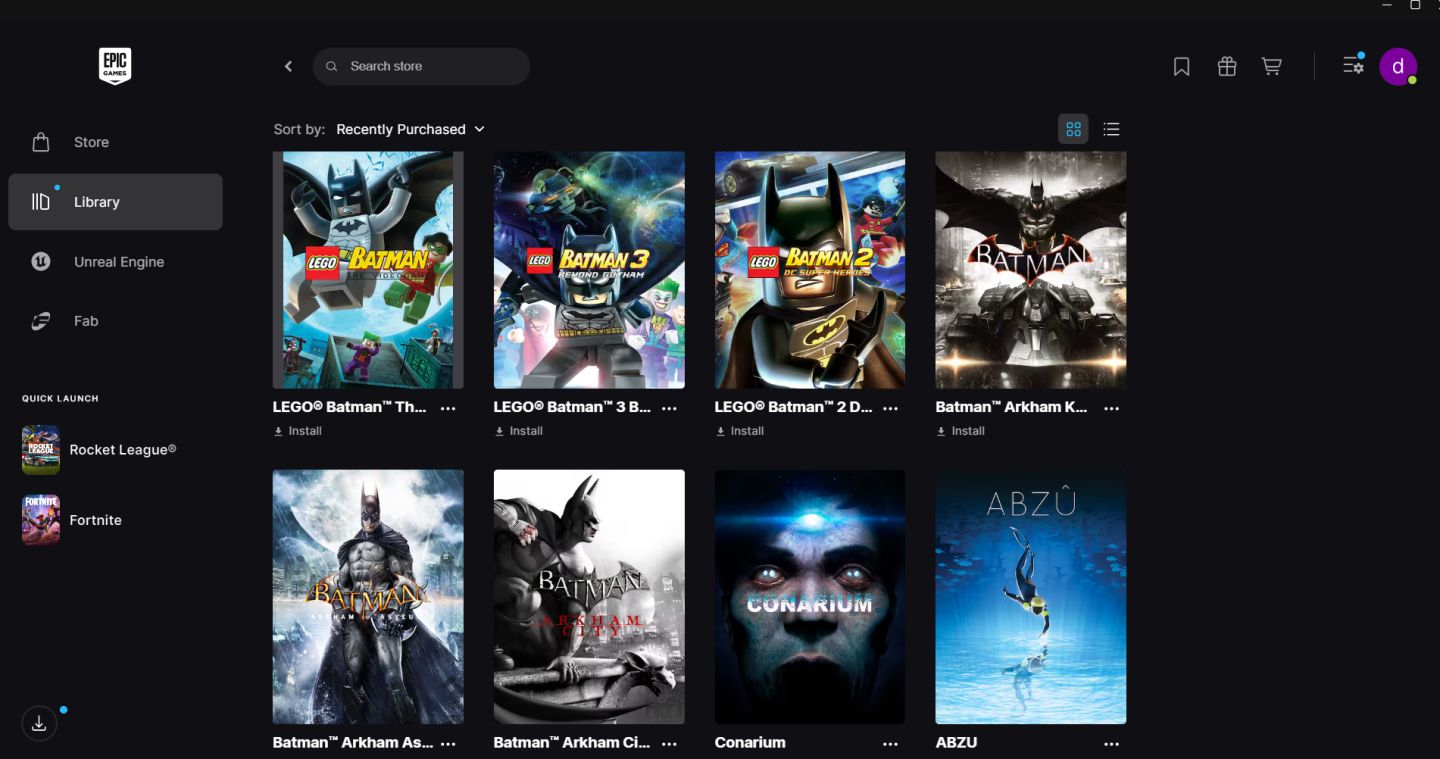The image size is (1440, 759).
Task: Install LEGO Batman 3 Beyond Gotham
Action: click(x=519, y=431)
